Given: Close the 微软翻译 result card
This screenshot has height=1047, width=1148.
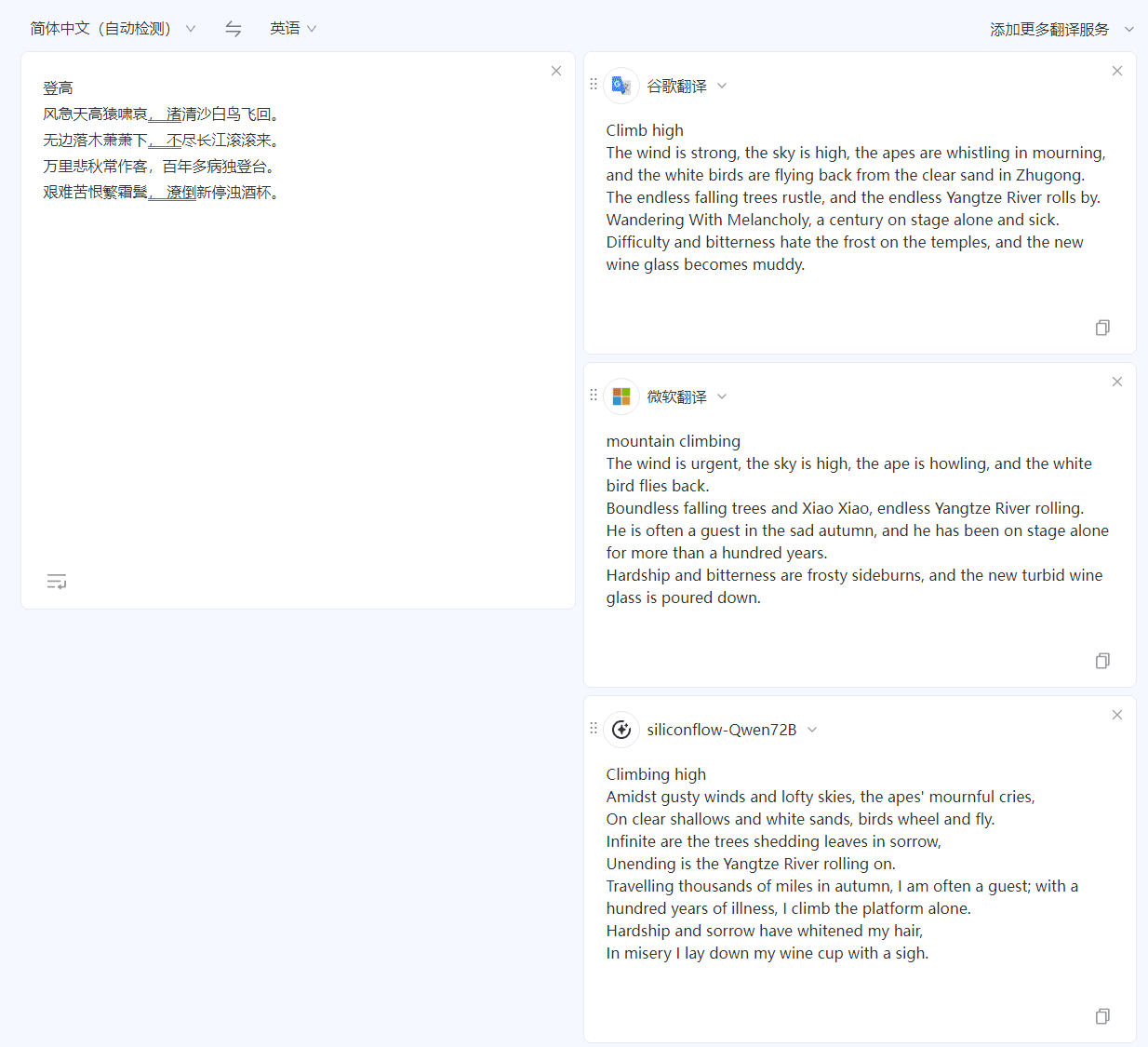Looking at the screenshot, I should point(1117,382).
